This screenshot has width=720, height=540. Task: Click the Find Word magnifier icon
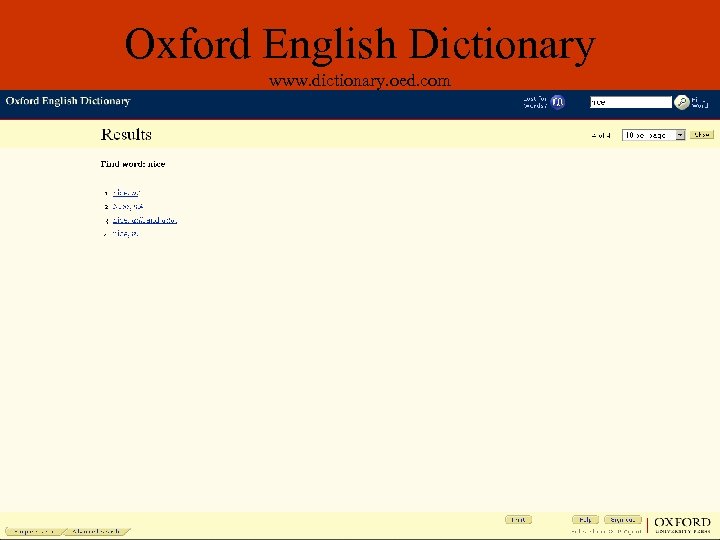tap(681, 102)
